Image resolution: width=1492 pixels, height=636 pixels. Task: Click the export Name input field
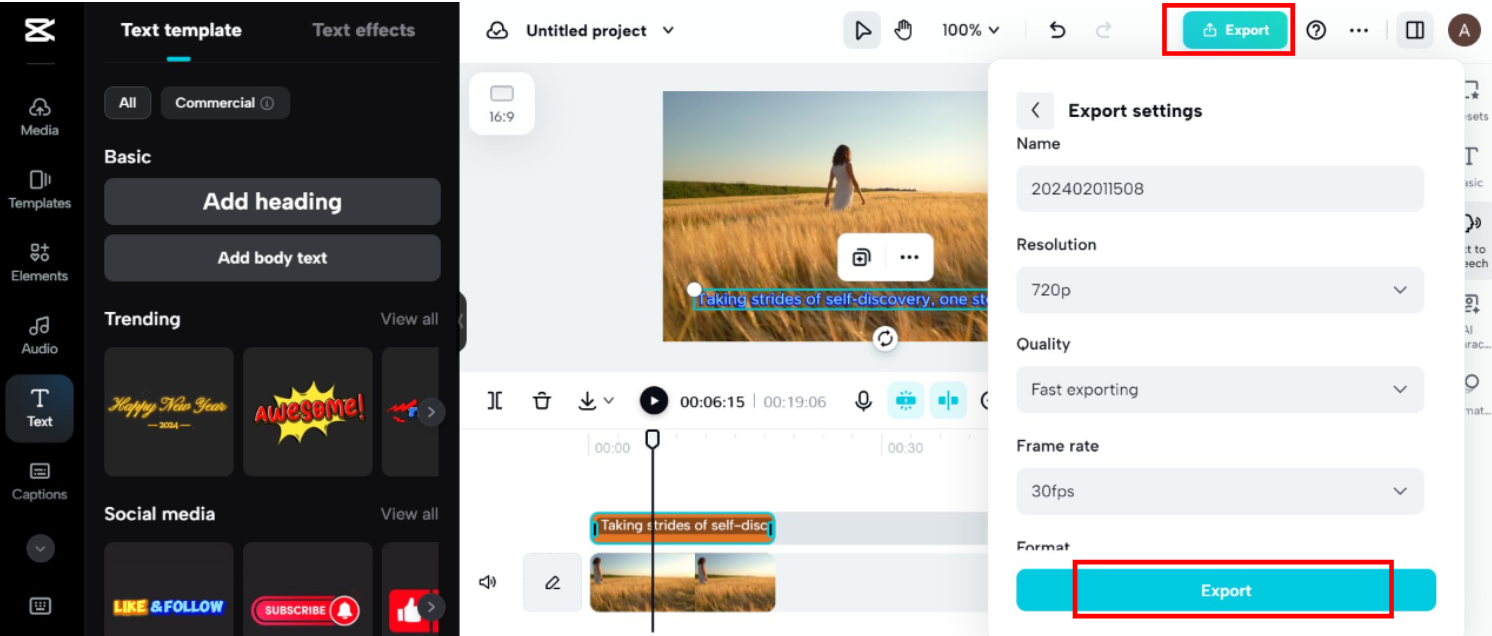pyautogui.click(x=1220, y=188)
